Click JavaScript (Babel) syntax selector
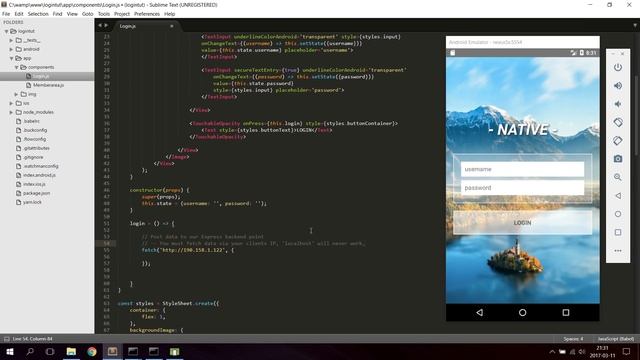The image size is (640, 360). click(x=616, y=339)
